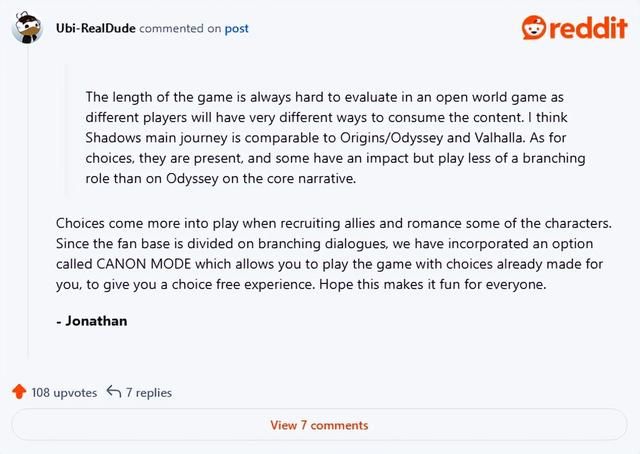Follow the "post" link in header
The image size is (640, 454).
click(237, 28)
